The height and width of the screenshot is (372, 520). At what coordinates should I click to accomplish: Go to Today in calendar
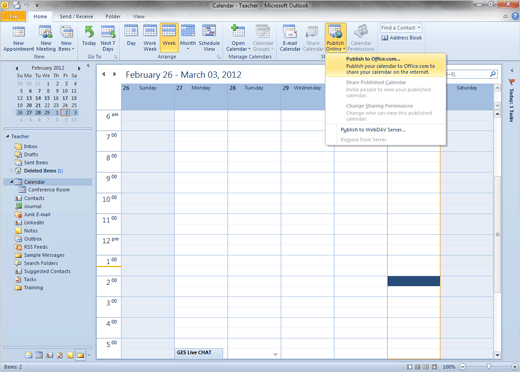[x=89, y=36]
